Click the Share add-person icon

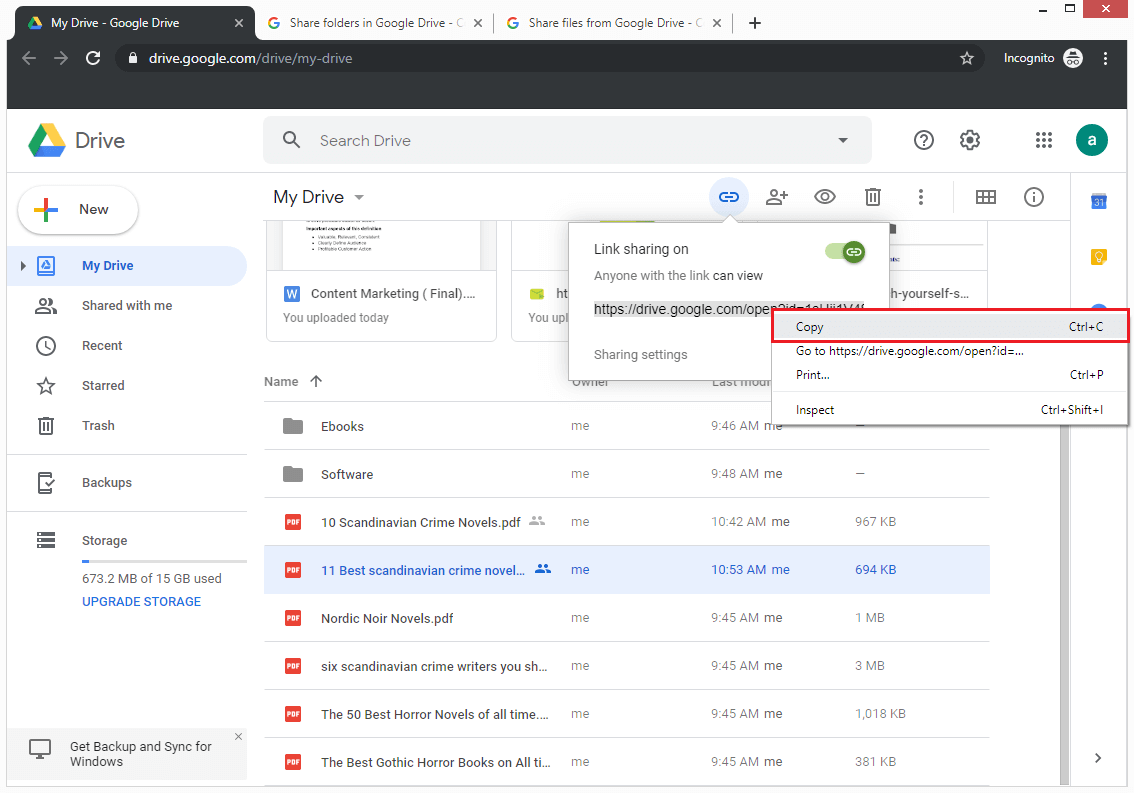point(777,197)
